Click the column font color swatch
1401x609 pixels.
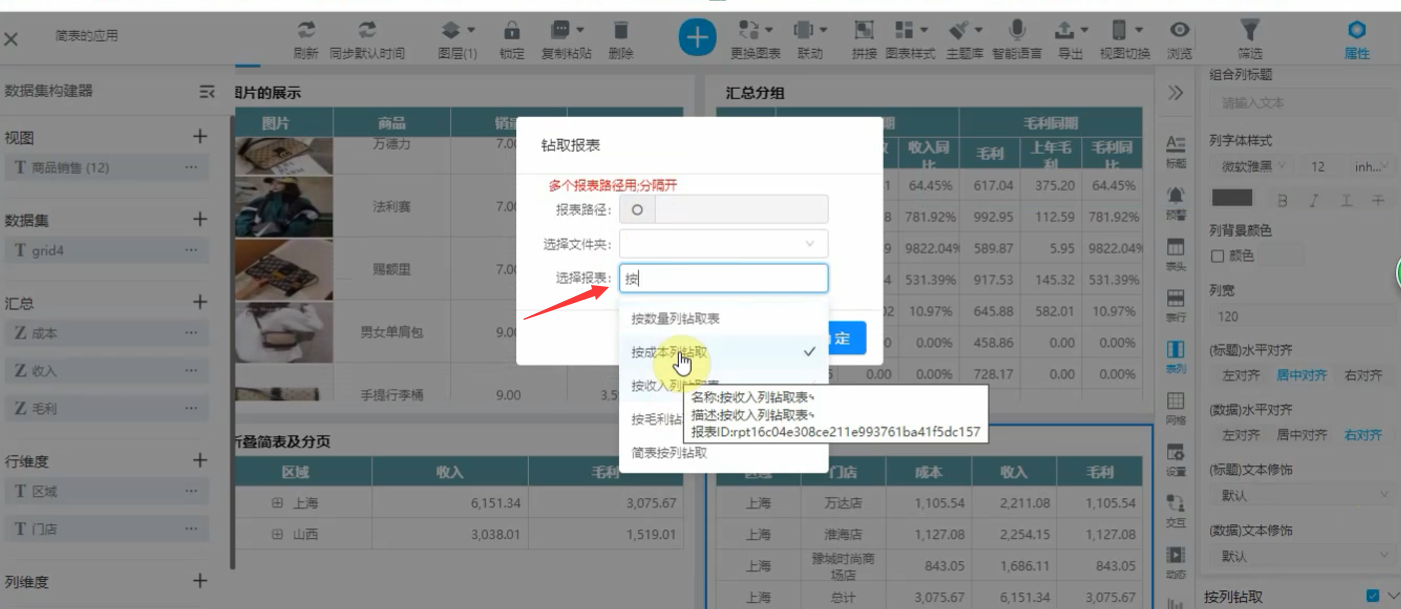click(1232, 200)
